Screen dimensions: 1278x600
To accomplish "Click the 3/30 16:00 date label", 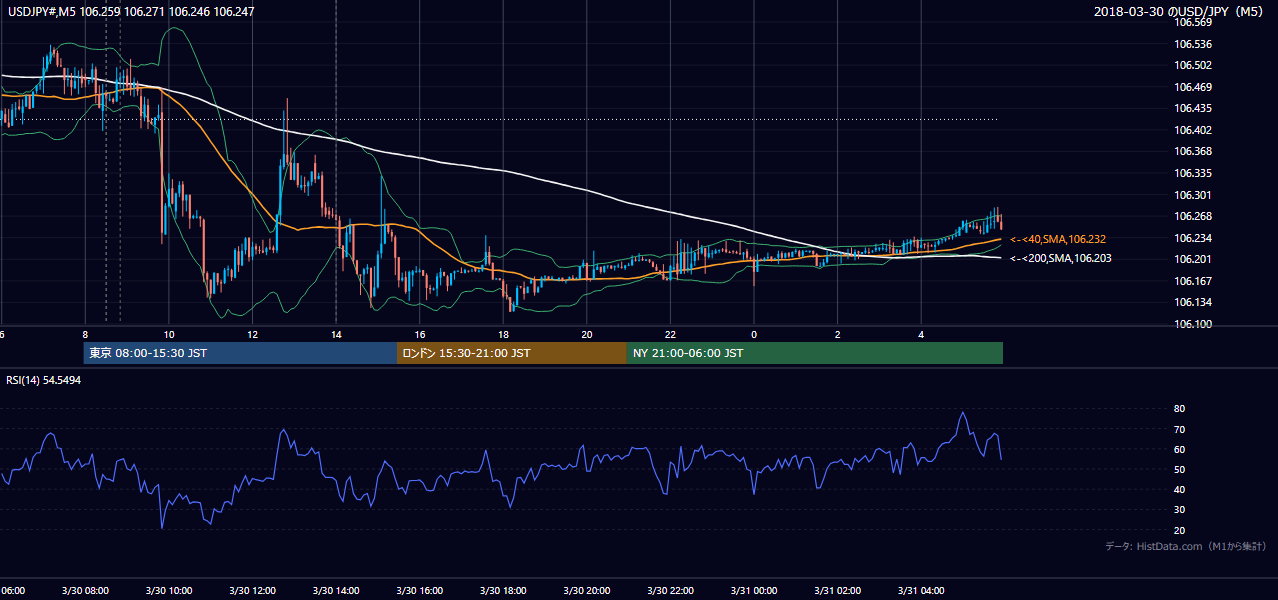I will [419, 591].
